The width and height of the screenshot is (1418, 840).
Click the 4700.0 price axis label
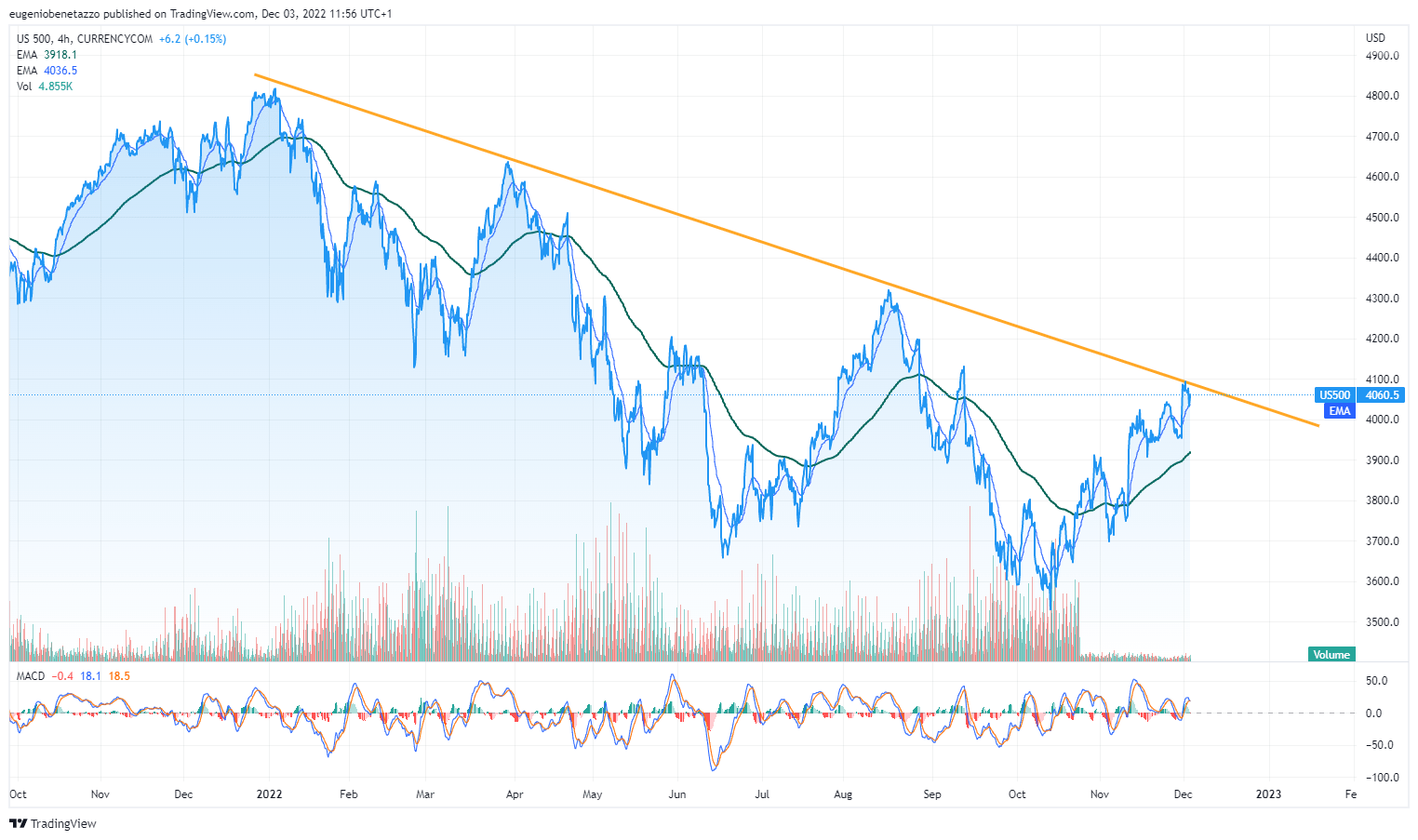click(x=1383, y=137)
